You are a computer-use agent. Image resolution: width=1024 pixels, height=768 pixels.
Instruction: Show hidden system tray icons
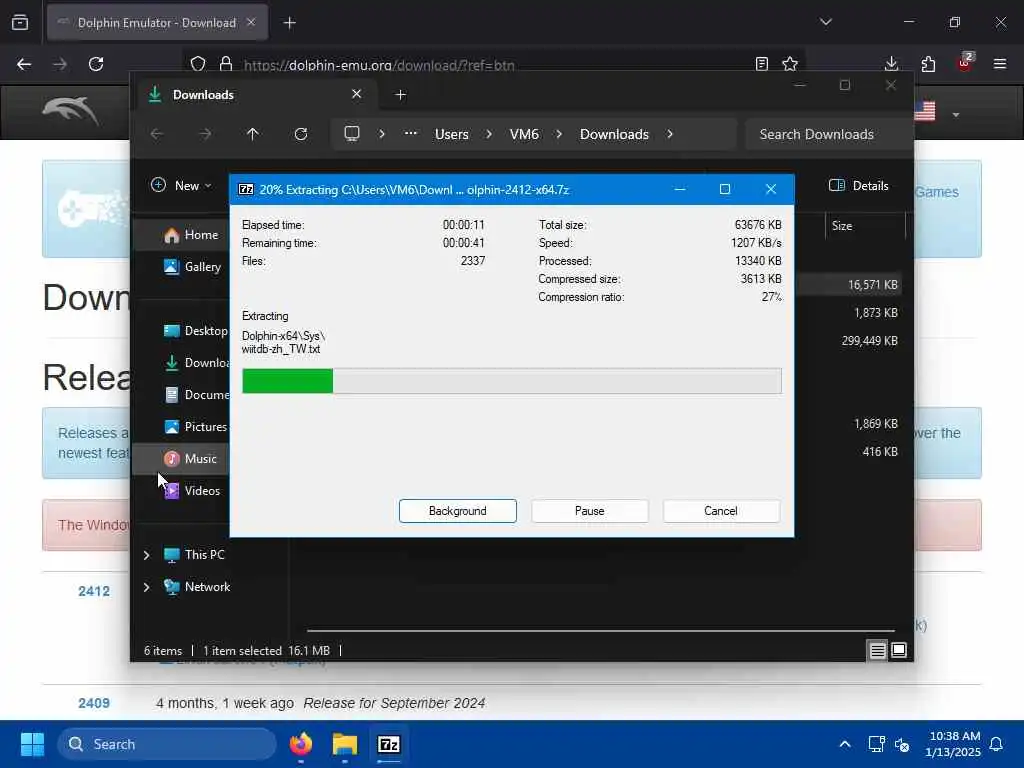pyautogui.click(x=844, y=744)
